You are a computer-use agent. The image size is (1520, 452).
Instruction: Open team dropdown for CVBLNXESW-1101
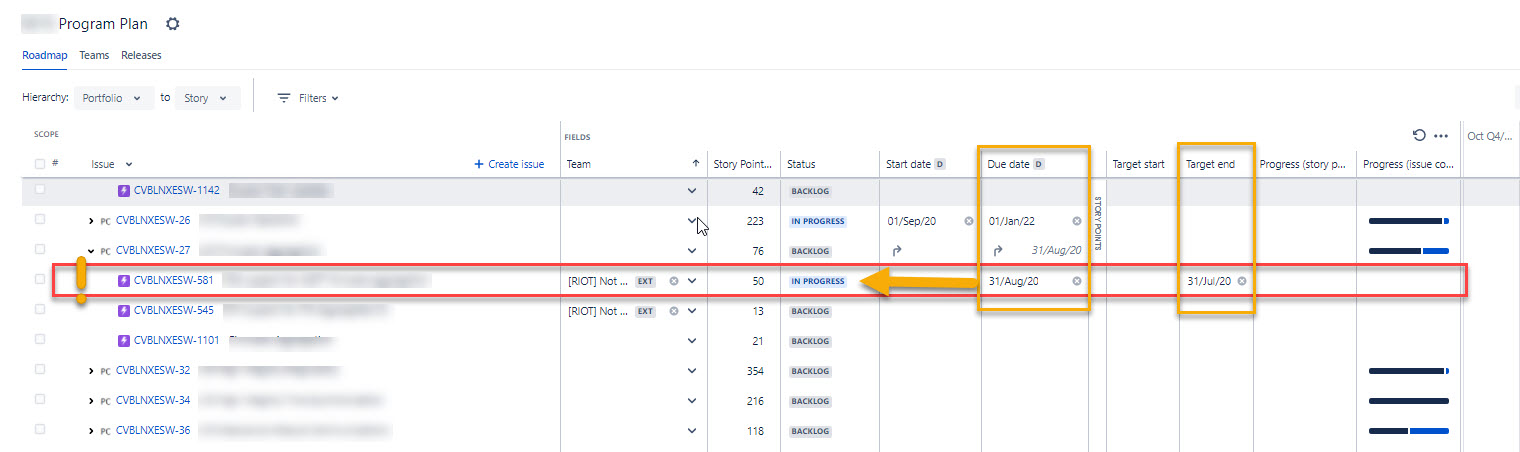691,341
